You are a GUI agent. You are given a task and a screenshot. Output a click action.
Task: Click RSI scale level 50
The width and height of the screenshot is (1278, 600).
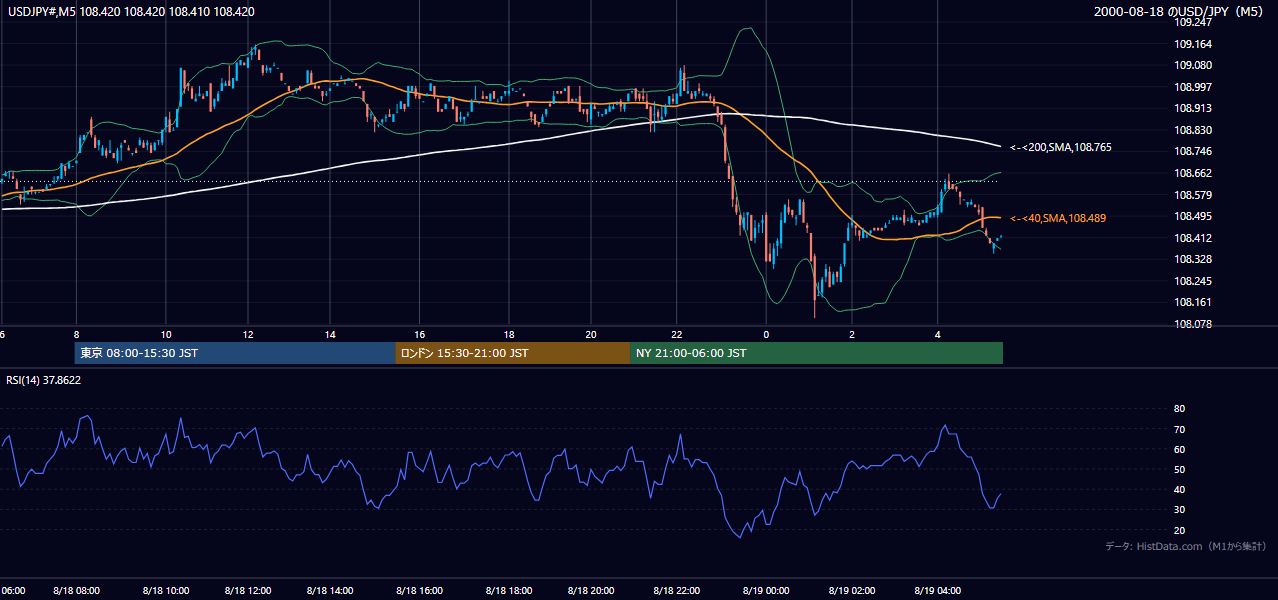[x=1180, y=469]
